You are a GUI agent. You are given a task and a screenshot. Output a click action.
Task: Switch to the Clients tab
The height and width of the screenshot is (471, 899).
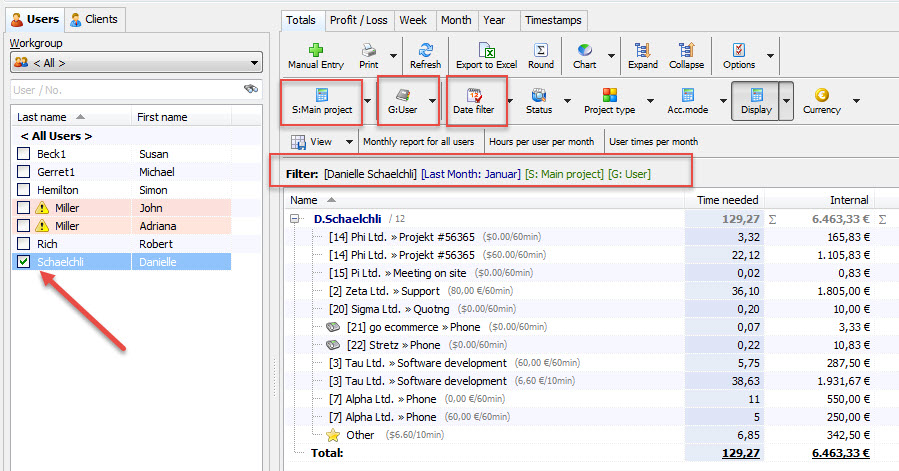pyautogui.click(x=93, y=19)
